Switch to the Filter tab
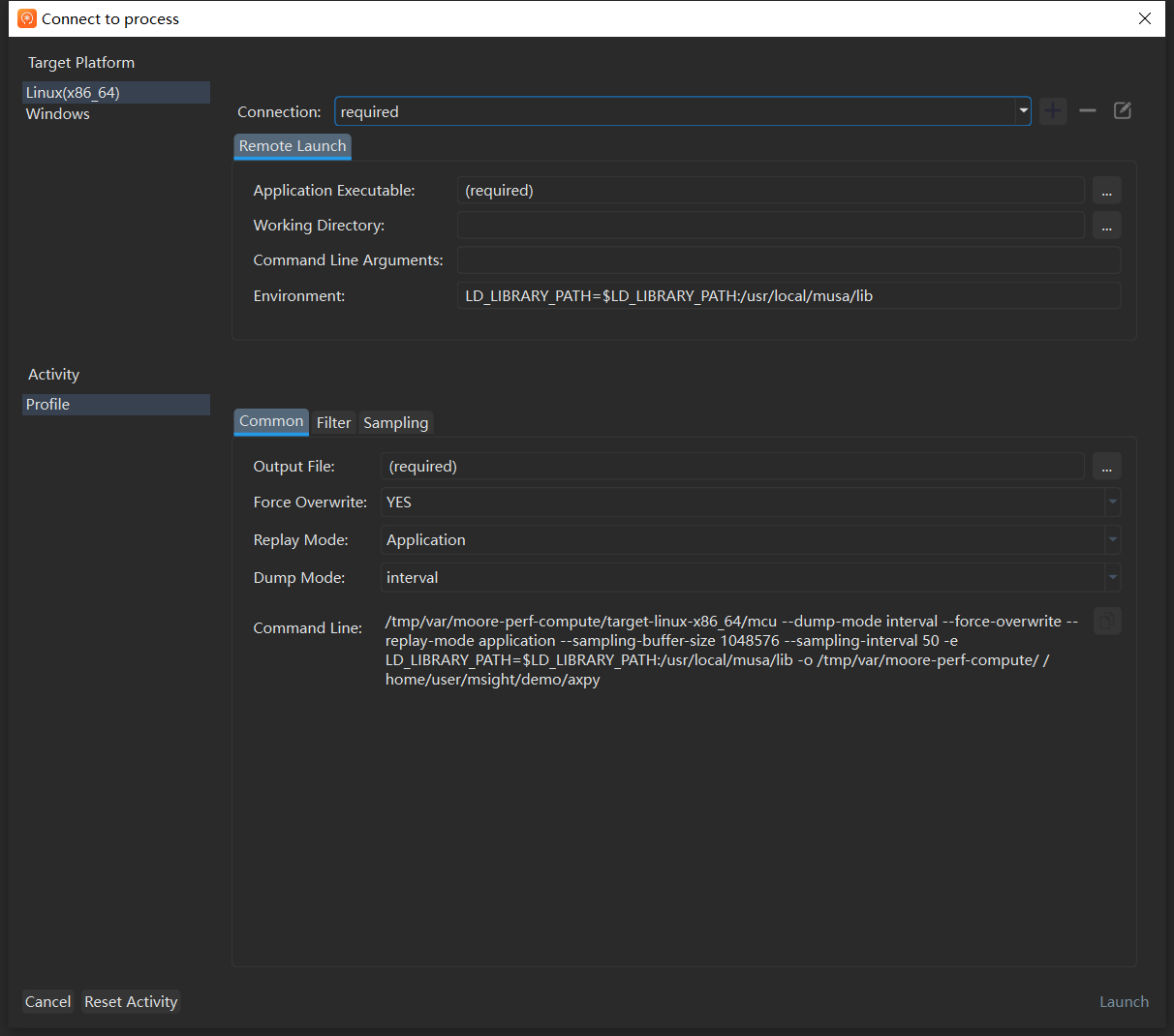The width and height of the screenshot is (1174, 1036). 333,422
